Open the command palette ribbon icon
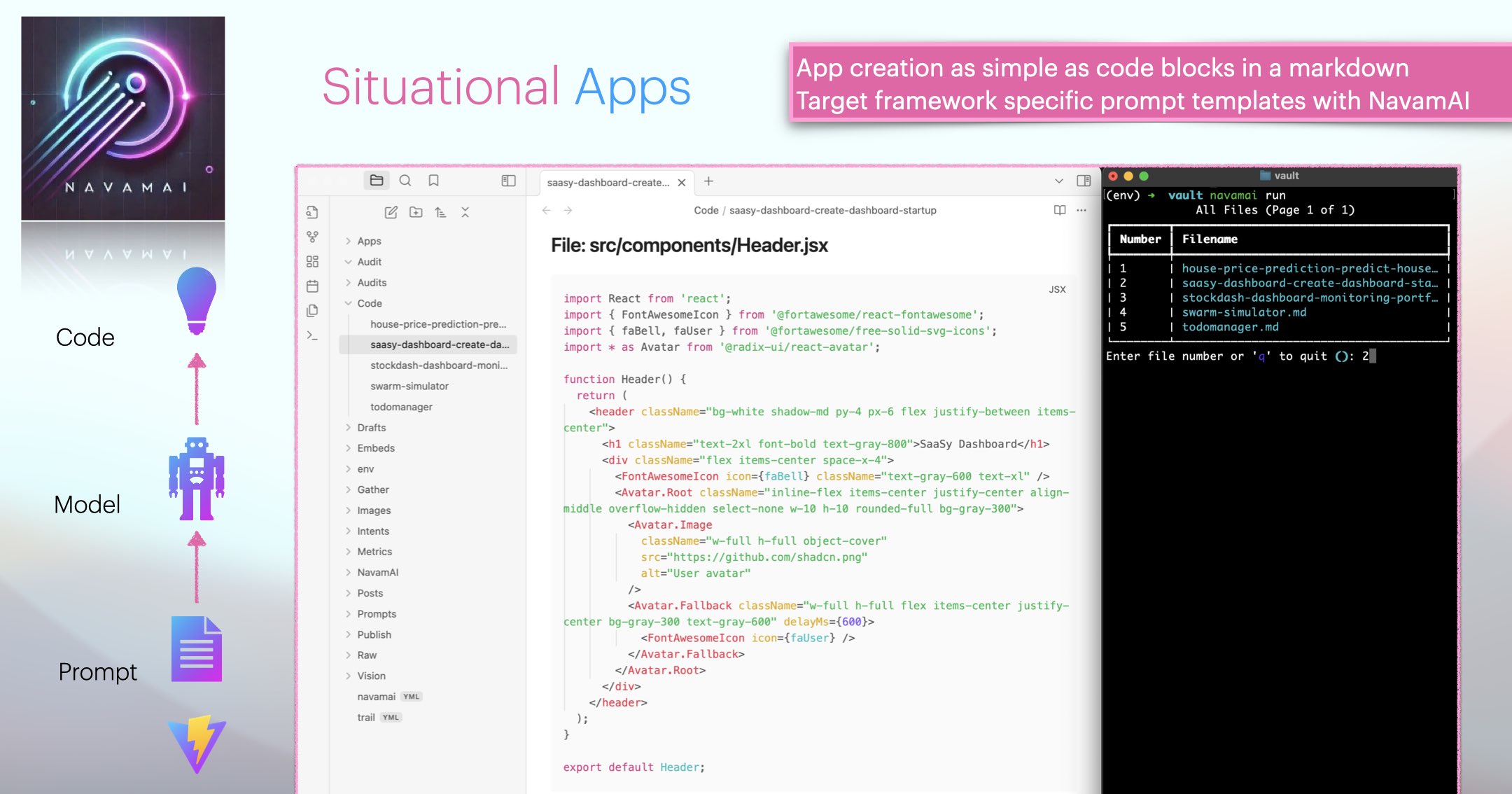 pyautogui.click(x=312, y=336)
